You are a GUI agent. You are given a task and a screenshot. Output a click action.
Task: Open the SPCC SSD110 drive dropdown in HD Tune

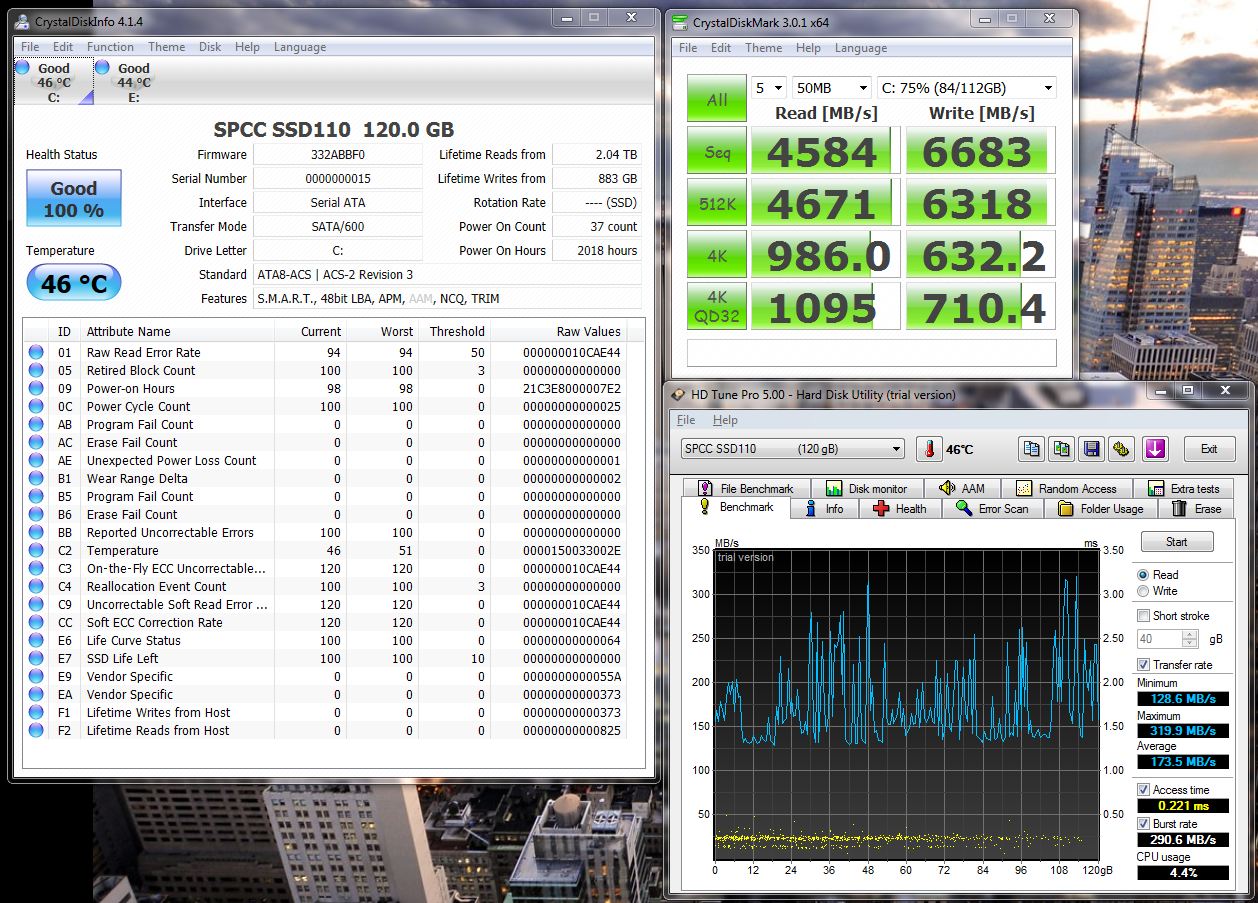coord(792,449)
